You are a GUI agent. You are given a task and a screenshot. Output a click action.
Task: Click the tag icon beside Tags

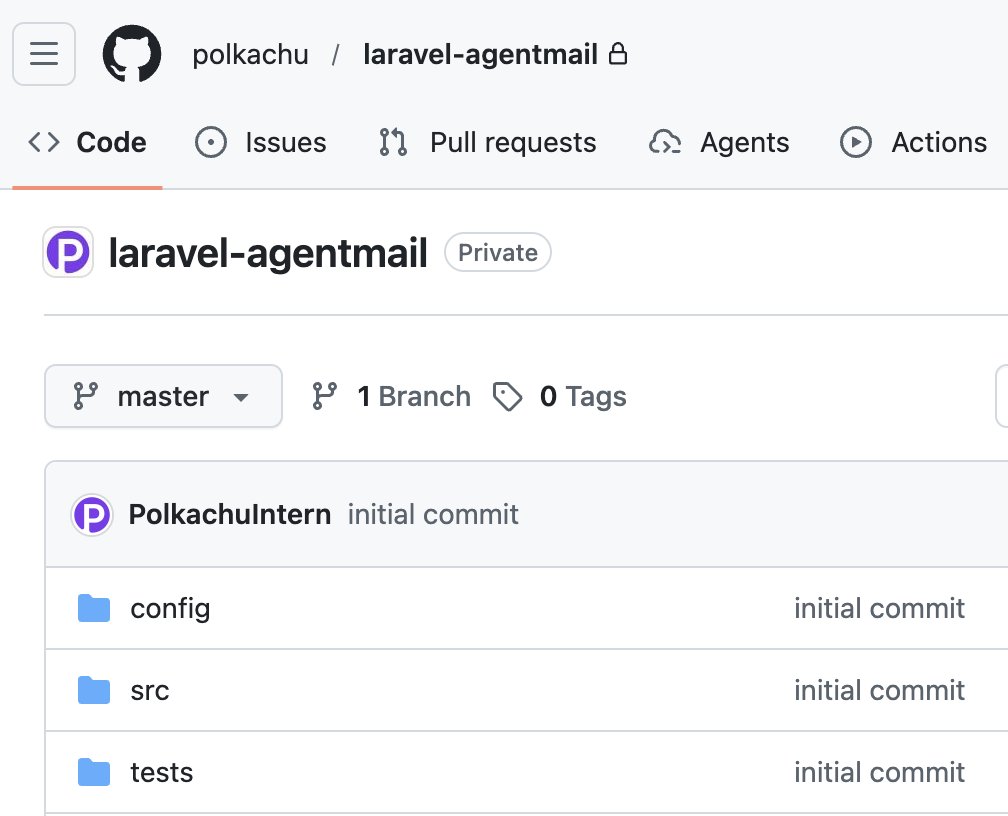click(x=508, y=397)
